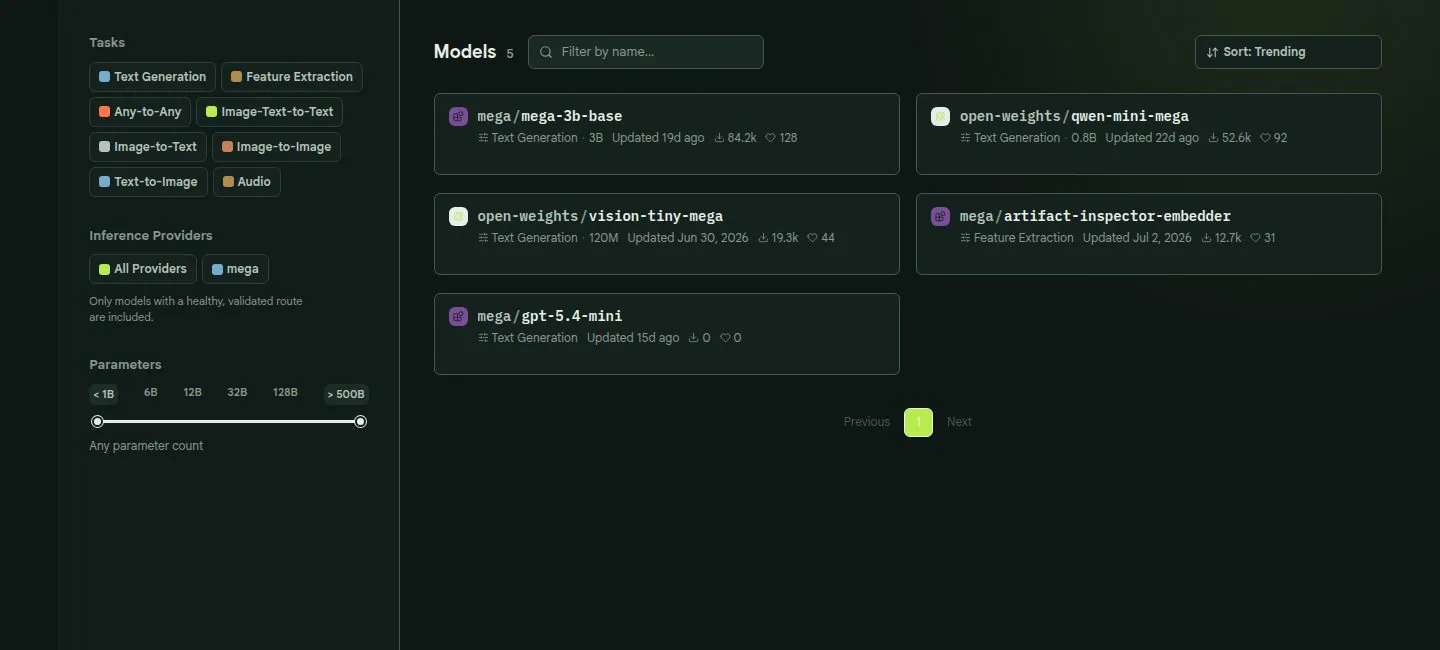Click 'Updated 22d ago' on qwen-mini-mega

1152,138
